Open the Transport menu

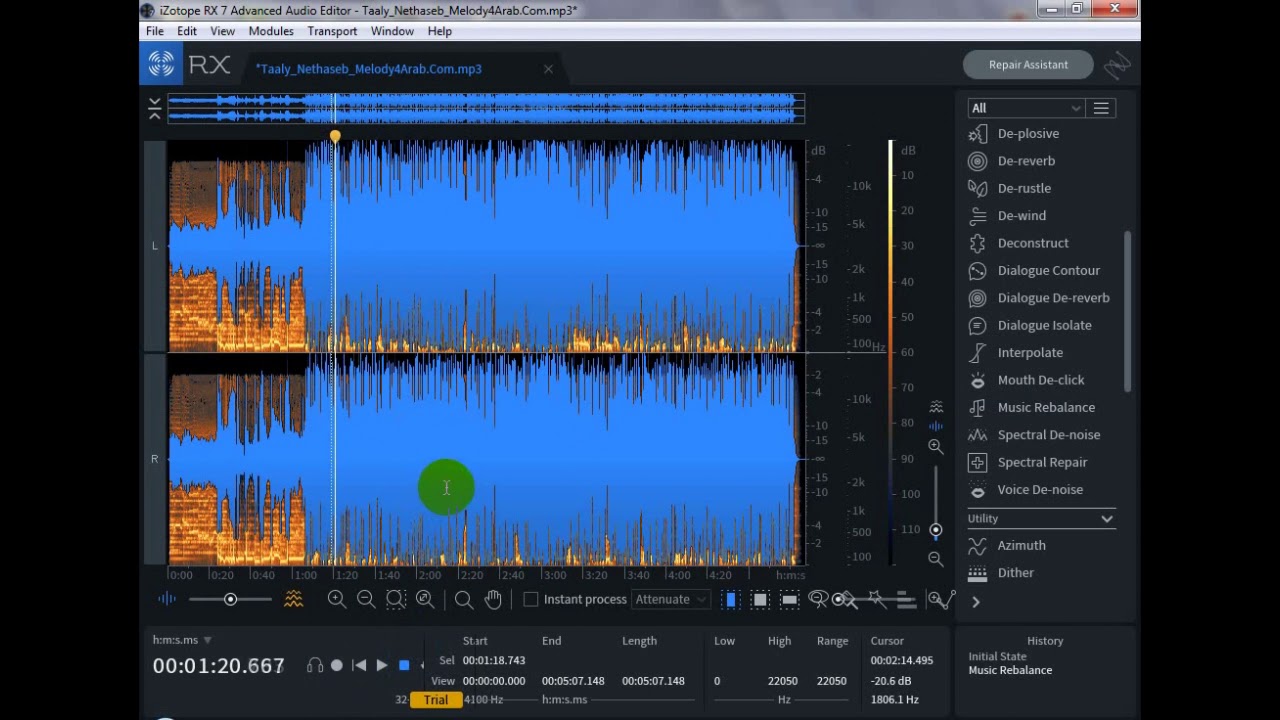[x=332, y=31]
